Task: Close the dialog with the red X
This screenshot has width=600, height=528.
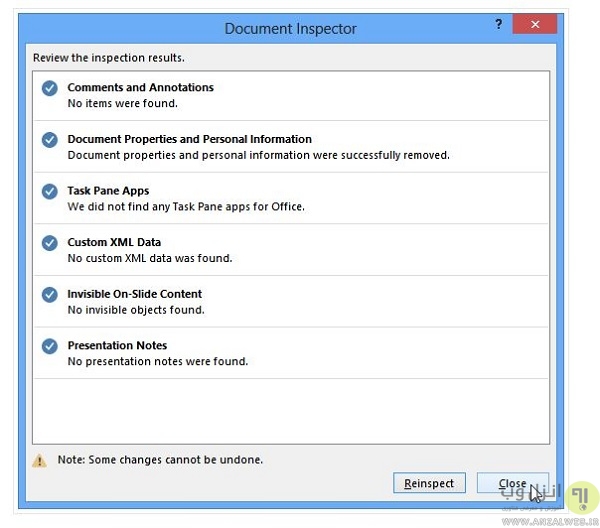Action: pyautogui.click(x=535, y=25)
